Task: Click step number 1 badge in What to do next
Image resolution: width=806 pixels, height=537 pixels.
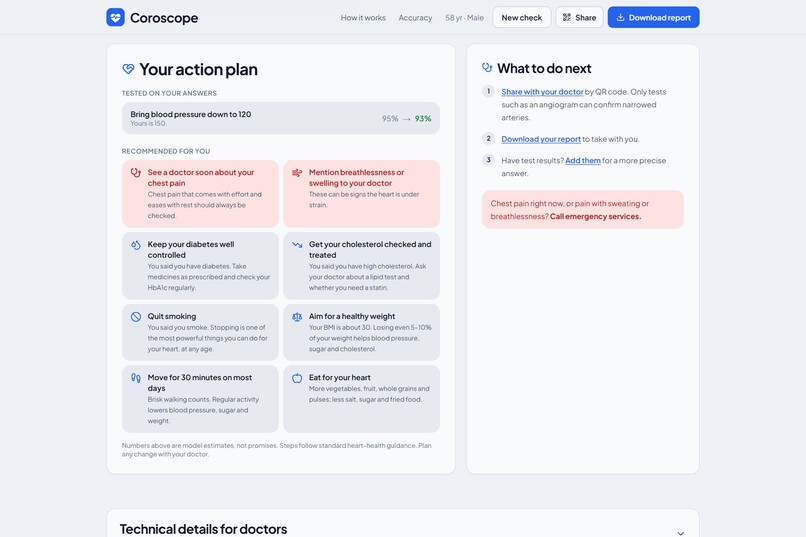Action: [488, 91]
